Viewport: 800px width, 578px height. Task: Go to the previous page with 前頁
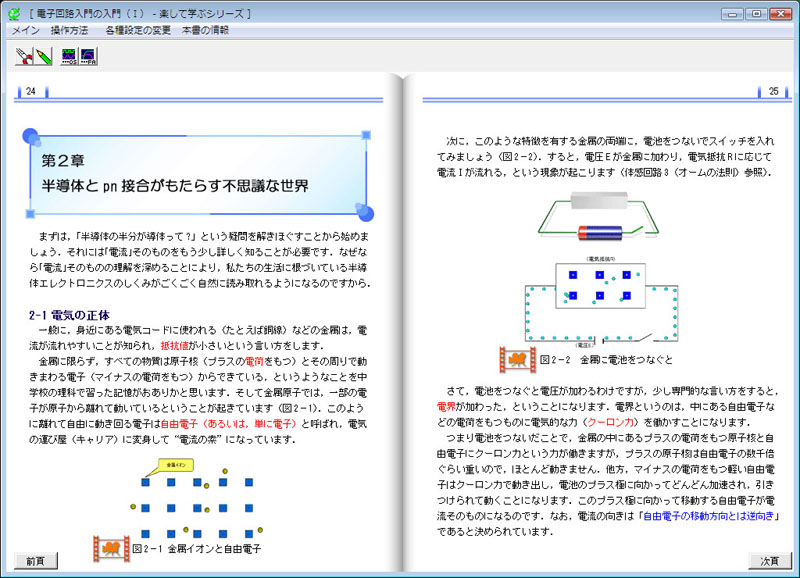pyautogui.click(x=36, y=561)
